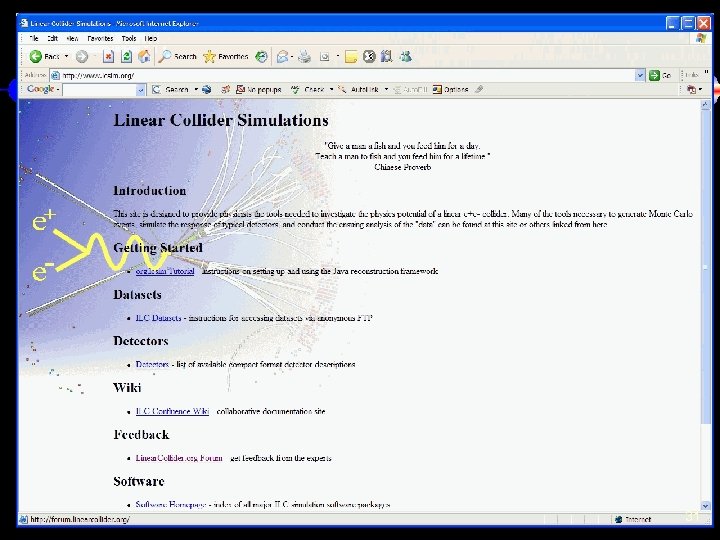720x540 pixels.
Task: Click the yellow note Discuss icon
Action: click(351, 56)
